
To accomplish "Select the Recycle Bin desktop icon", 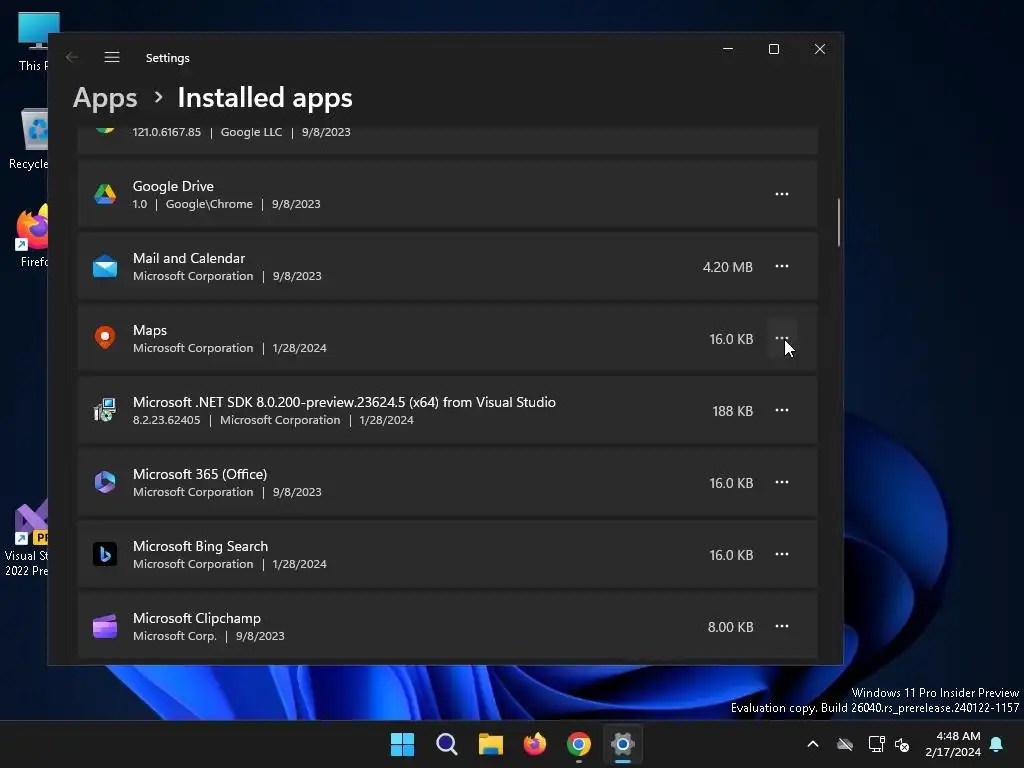I will [x=29, y=139].
